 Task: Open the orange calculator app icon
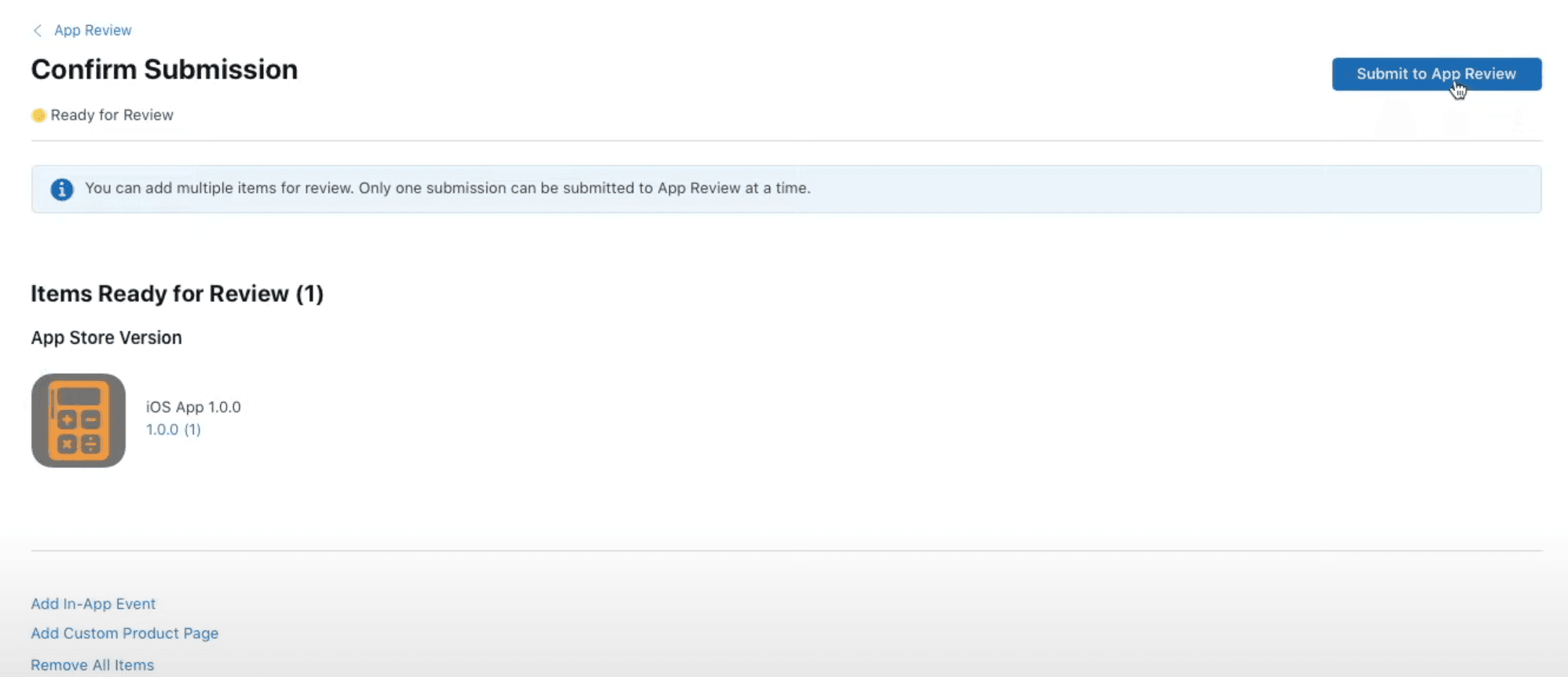tap(79, 421)
